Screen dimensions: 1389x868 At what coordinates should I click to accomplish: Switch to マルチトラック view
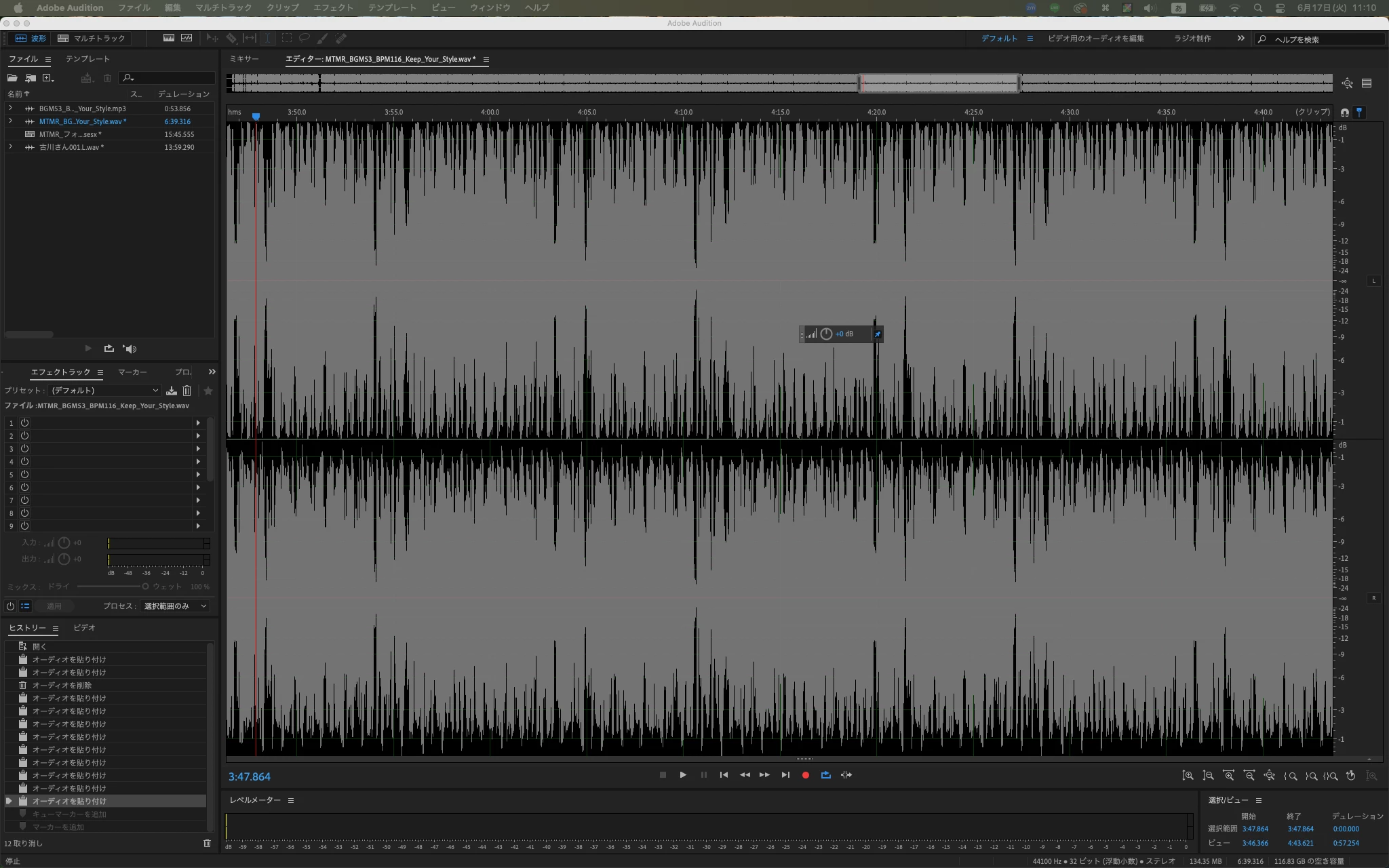tap(92, 39)
